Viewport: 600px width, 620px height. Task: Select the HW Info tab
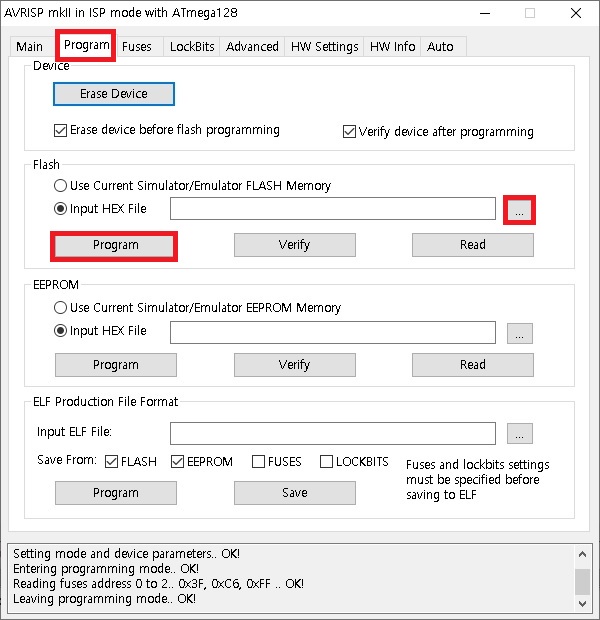click(x=392, y=47)
